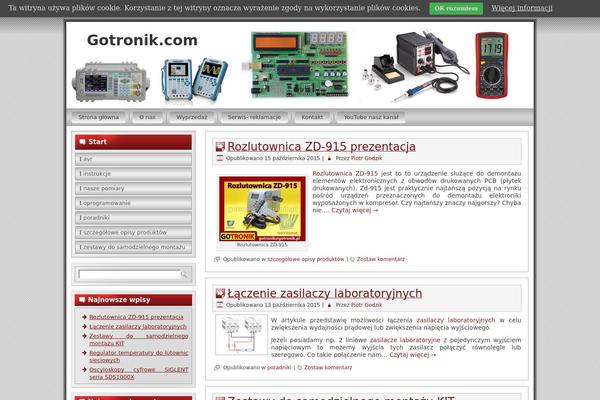600x400 pixels.
Task: Click Zostaw komentarz under Łączenie zasilaczy
Action: [x=328, y=367]
